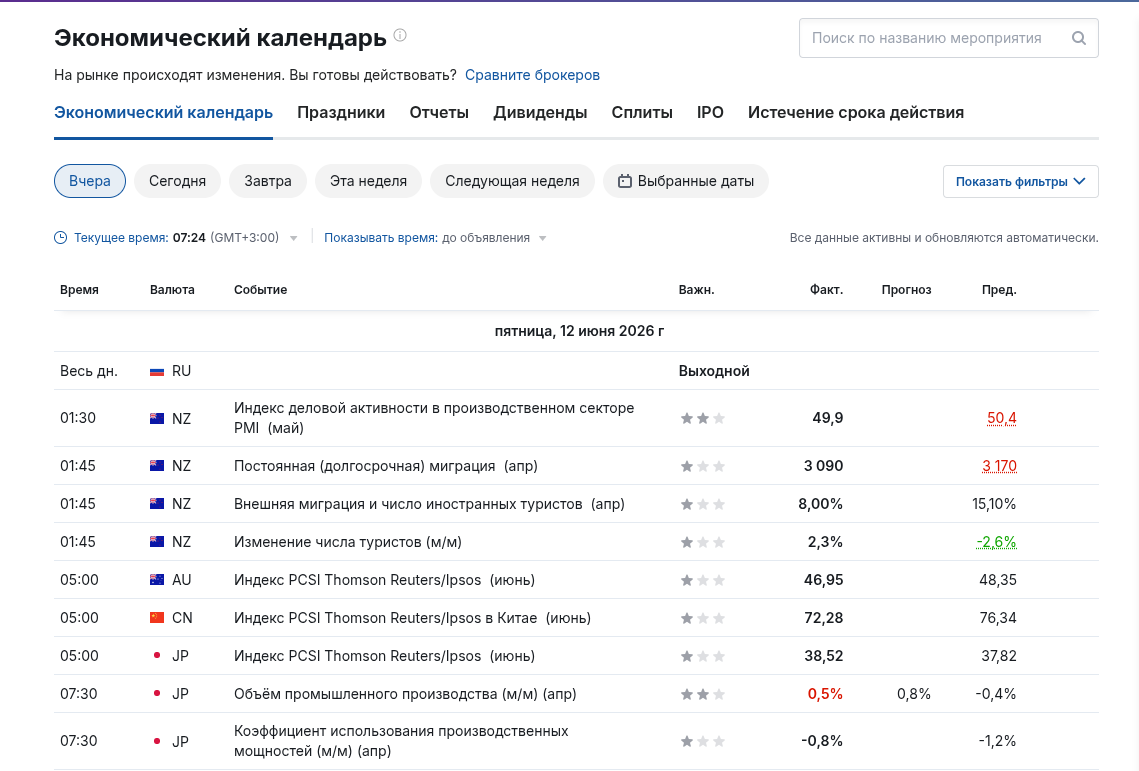This screenshot has width=1139, height=771.
Task: Click the importance stars in the Постоянная миграция row
Action: [702, 466]
